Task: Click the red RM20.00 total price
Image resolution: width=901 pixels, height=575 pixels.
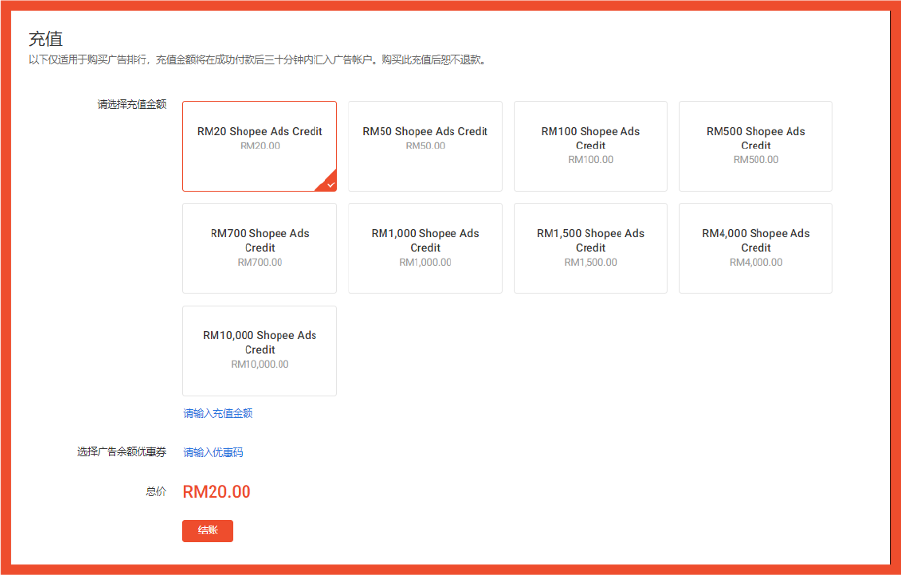Action: pos(217,492)
